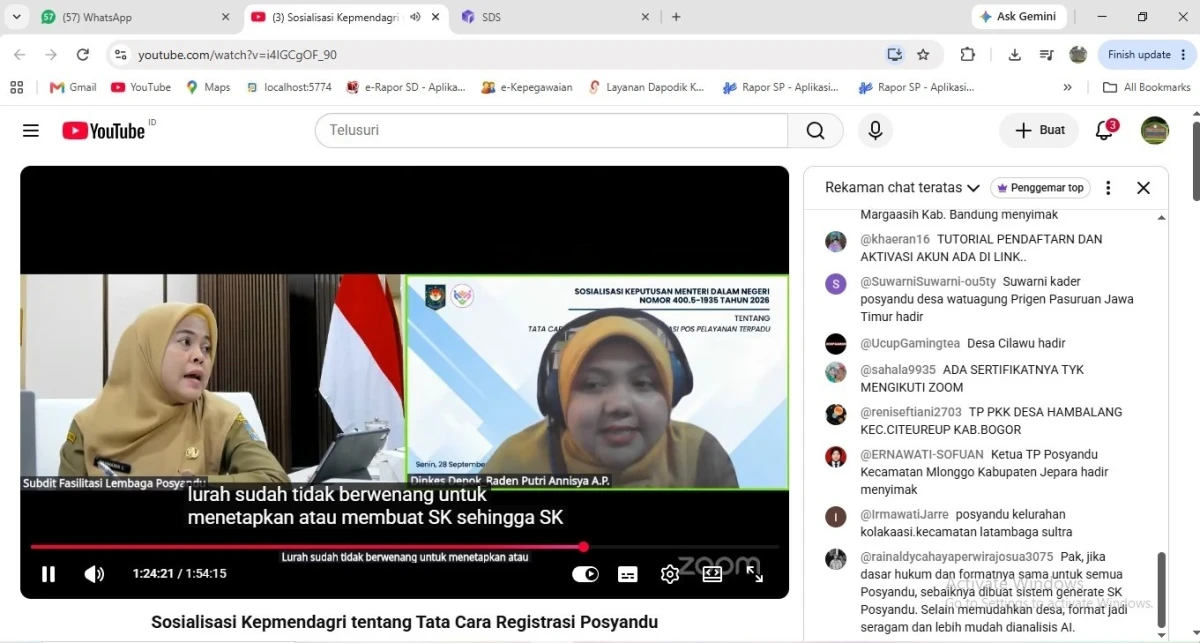Image resolution: width=1200 pixels, height=643 pixels.
Task: View site information icon in address bar
Action: [121, 55]
